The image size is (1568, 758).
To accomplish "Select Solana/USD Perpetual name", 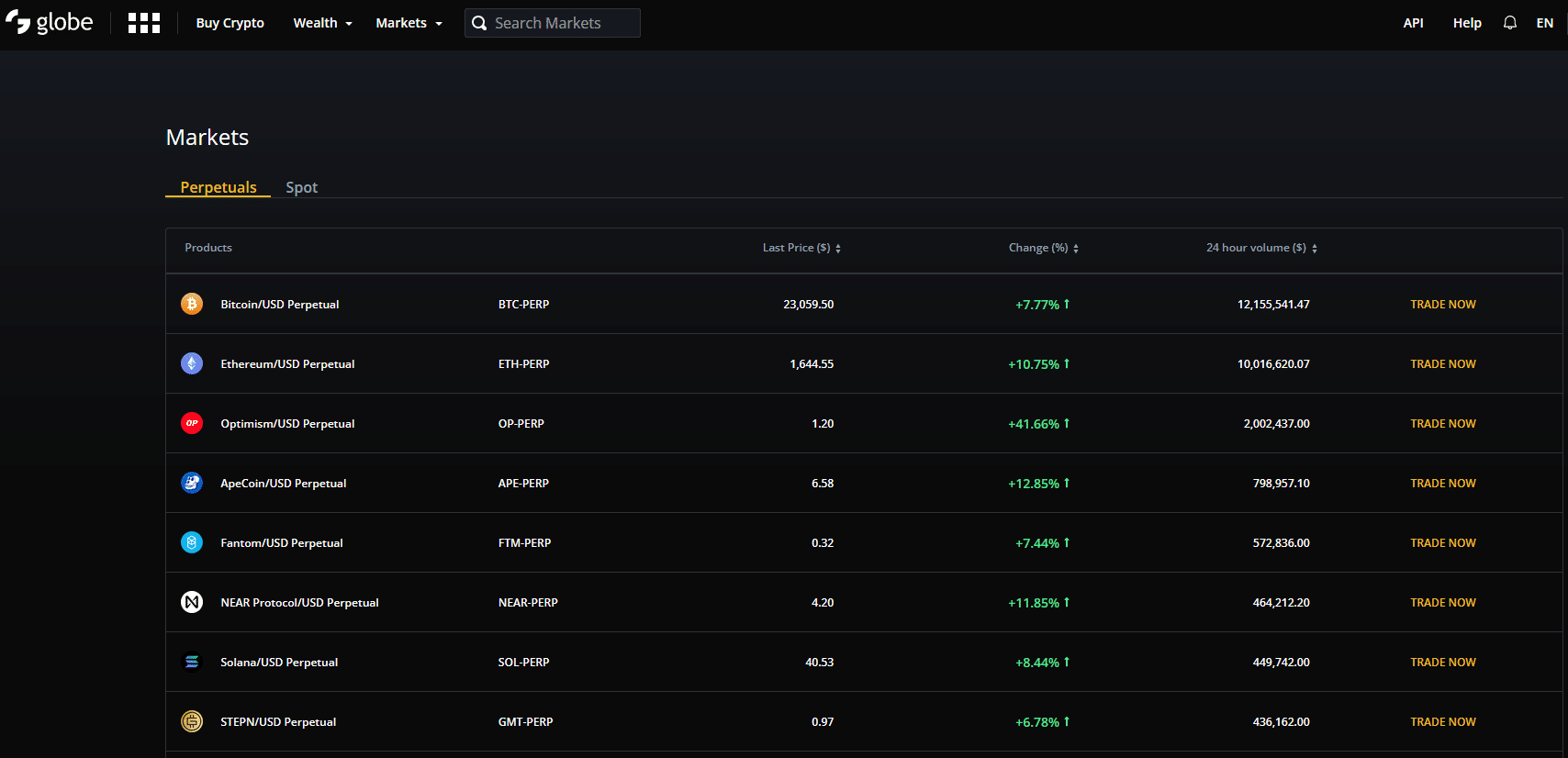I will [x=279, y=662].
